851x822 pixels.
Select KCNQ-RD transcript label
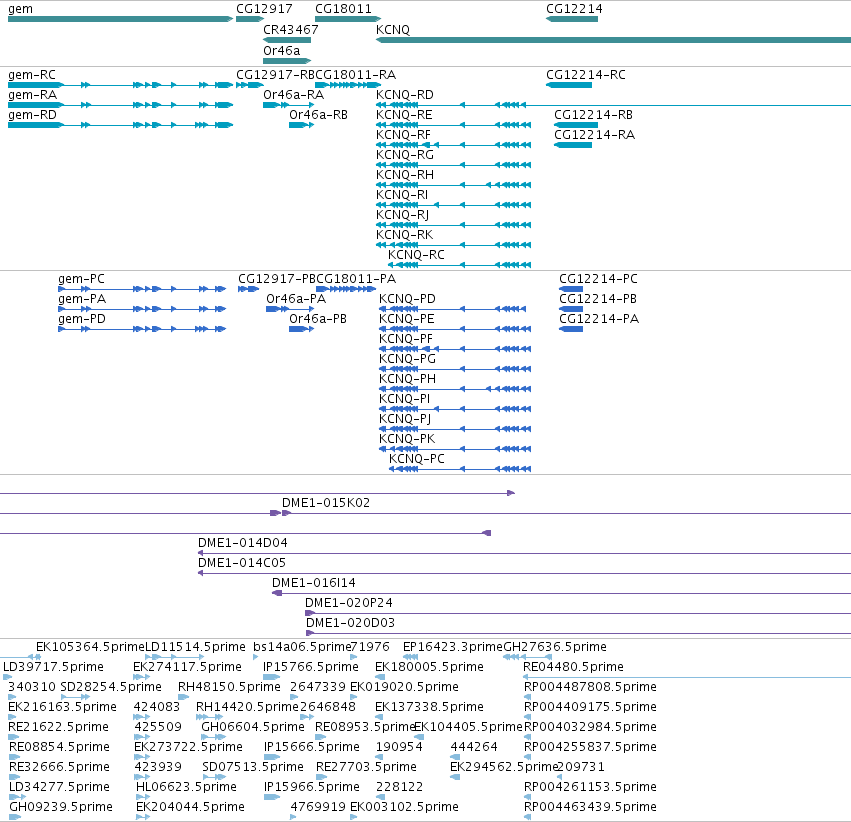(x=405, y=94)
